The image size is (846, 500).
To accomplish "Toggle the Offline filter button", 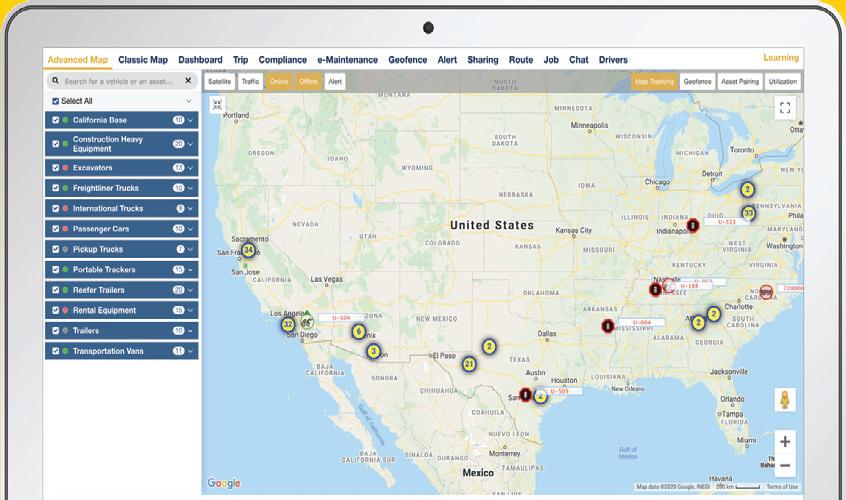I will (x=308, y=81).
